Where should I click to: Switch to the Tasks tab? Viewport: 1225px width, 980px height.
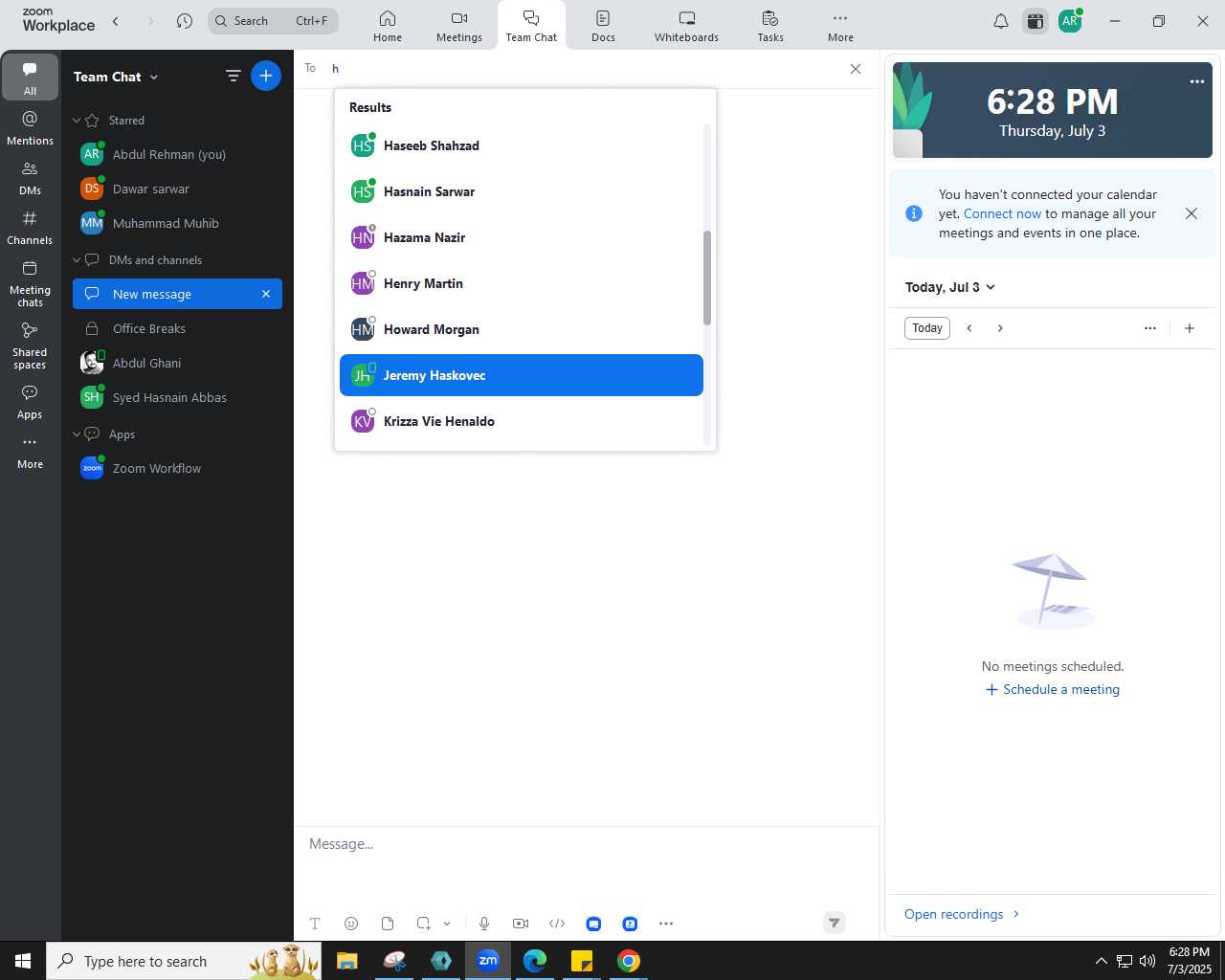[x=770, y=26]
